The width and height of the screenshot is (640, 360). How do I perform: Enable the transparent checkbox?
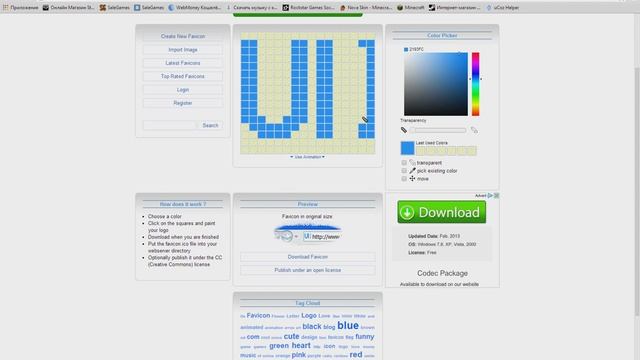404,162
